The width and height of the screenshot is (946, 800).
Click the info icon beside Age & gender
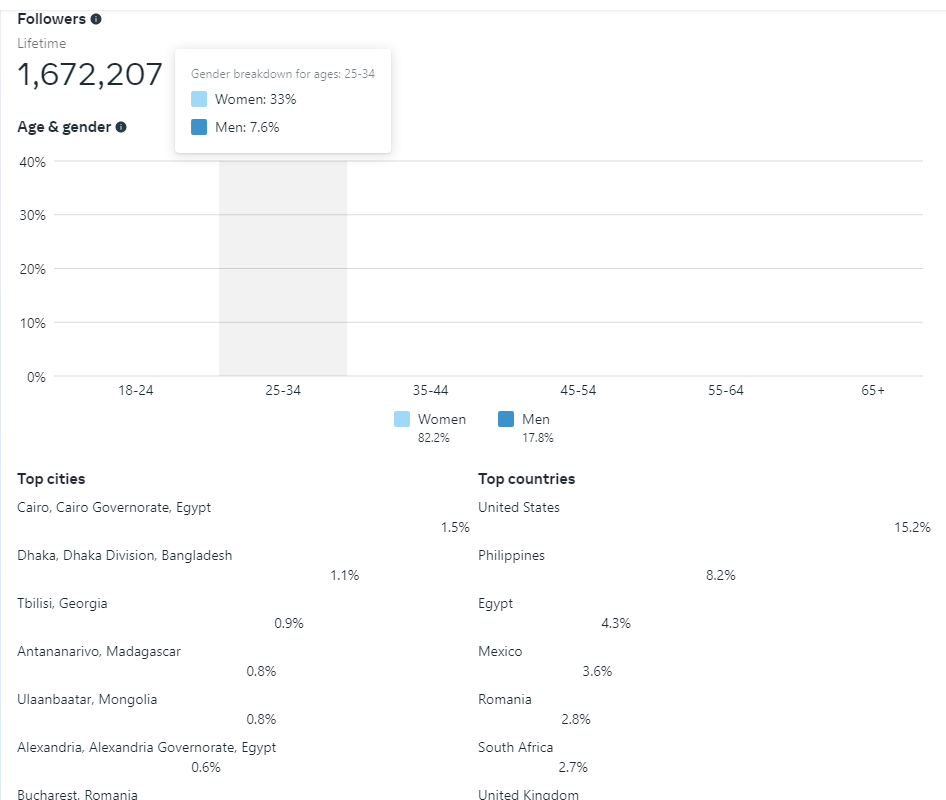tap(121, 127)
